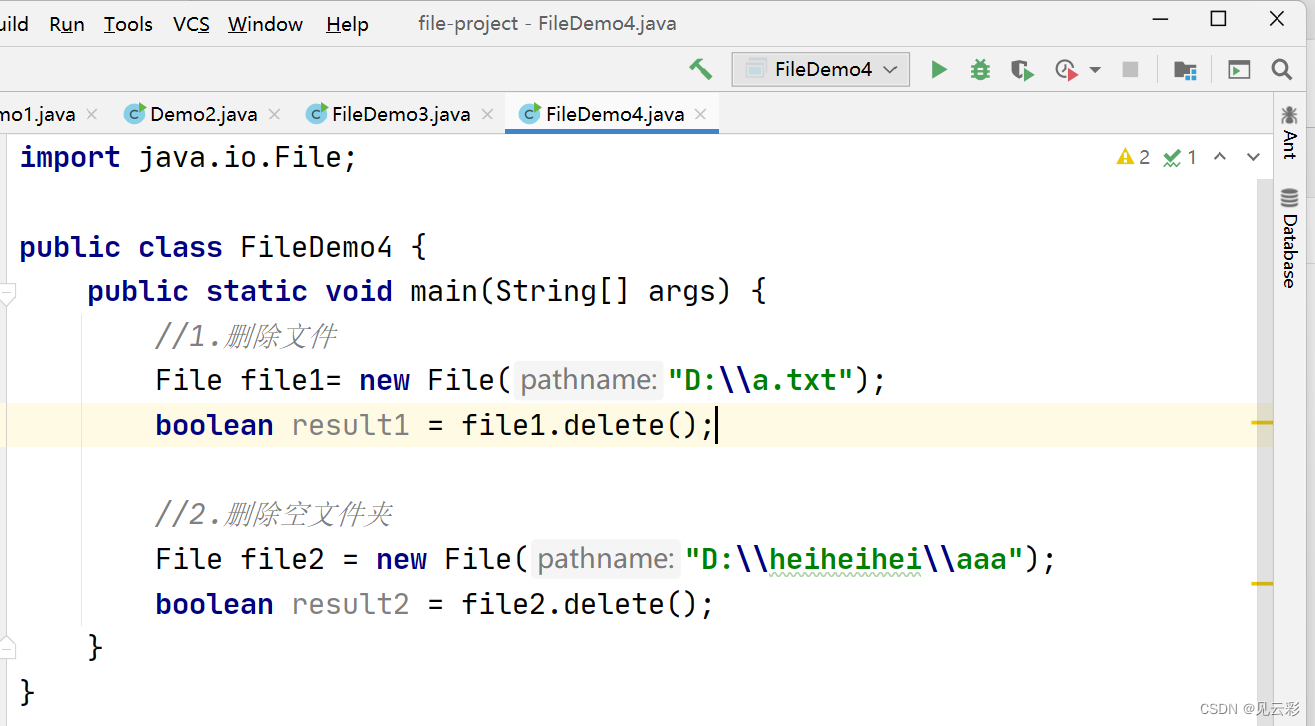Open the VCS menu
This screenshot has width=1315, height=726.
click(191, 24)
